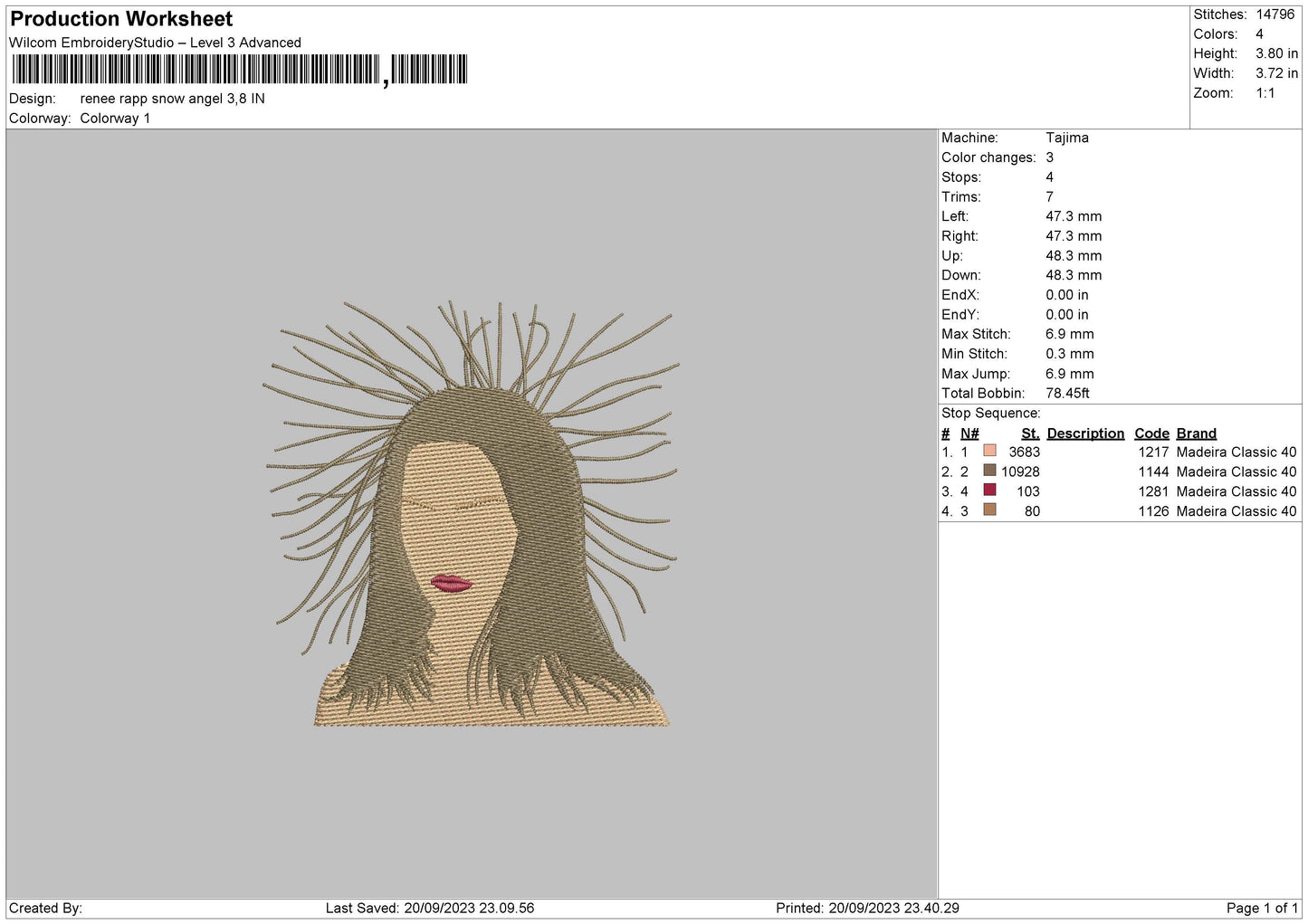Click the tan color swatch for code 1126

click(x=989, y=510)
